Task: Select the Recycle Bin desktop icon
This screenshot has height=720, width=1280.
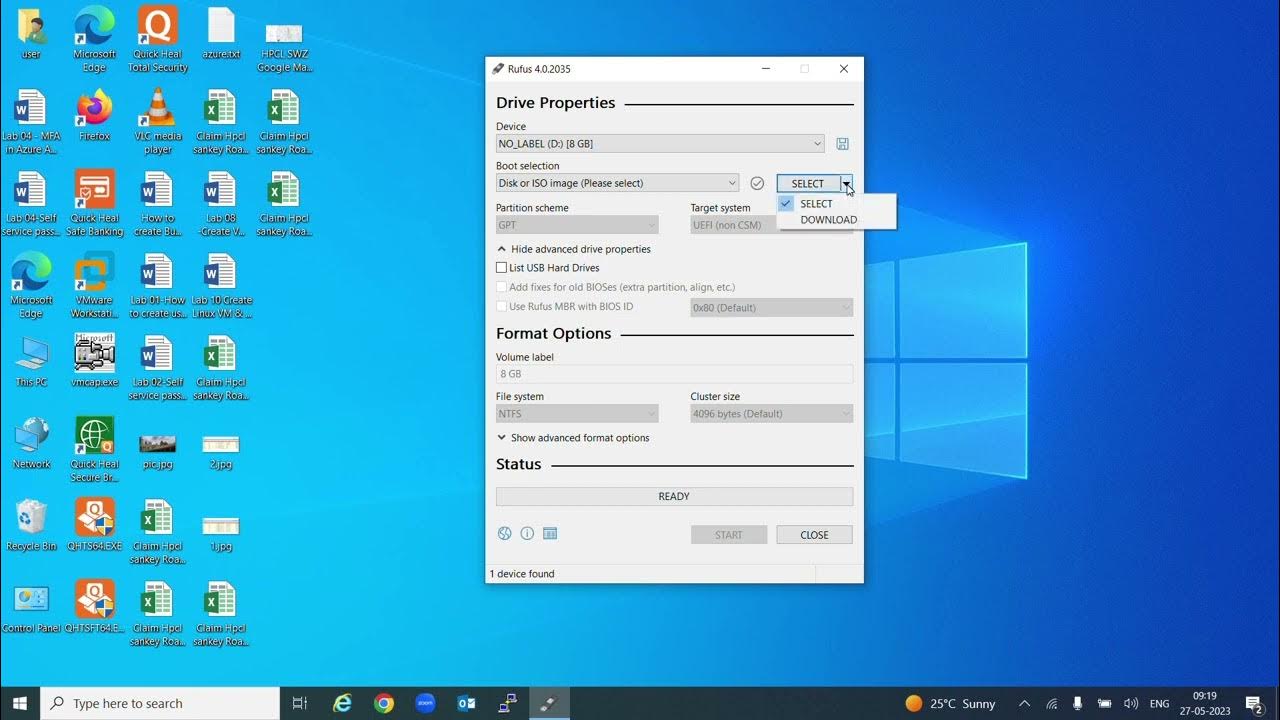Action: pos(31,526)
